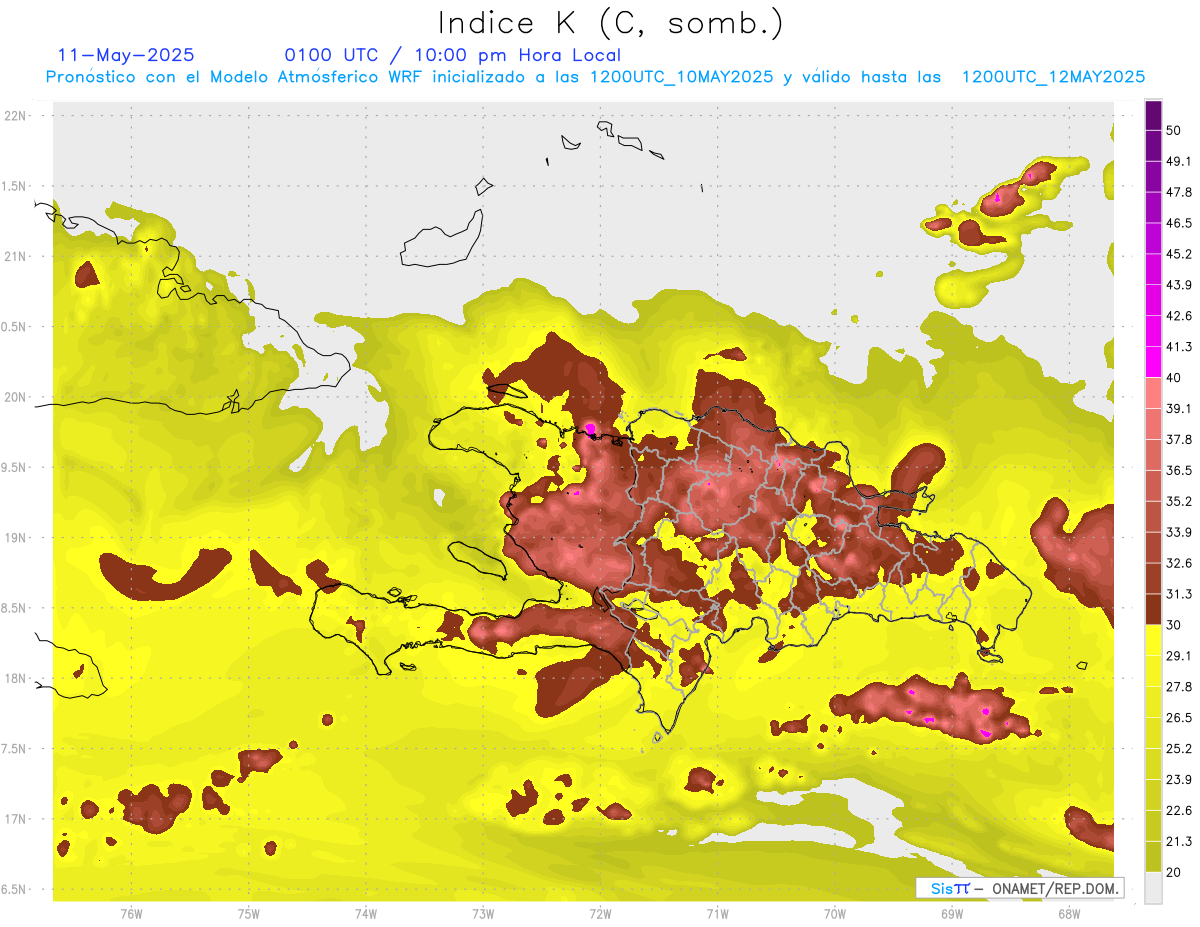Click the bright magenta colorbar segment between 40 and 41.3
Viewport: 1200px width, 927px height.
click(1153, 362)
